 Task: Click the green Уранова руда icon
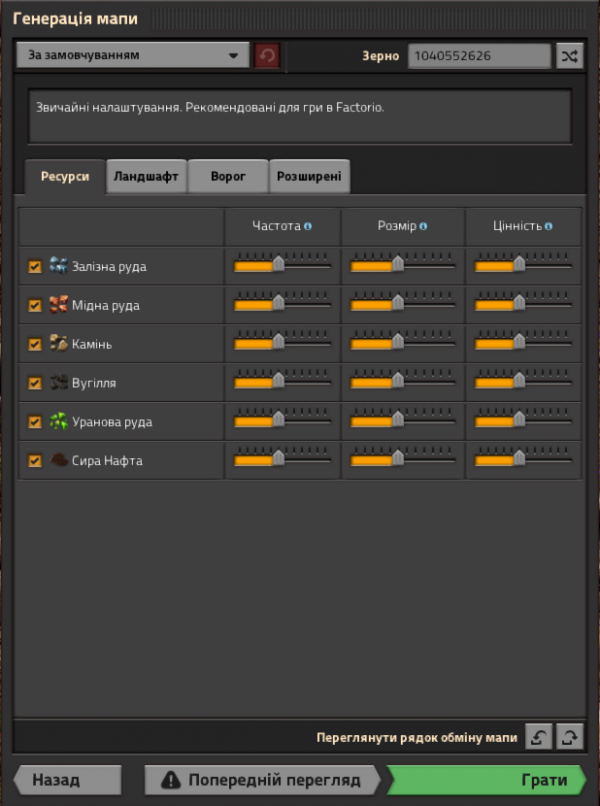click(59, 422)
